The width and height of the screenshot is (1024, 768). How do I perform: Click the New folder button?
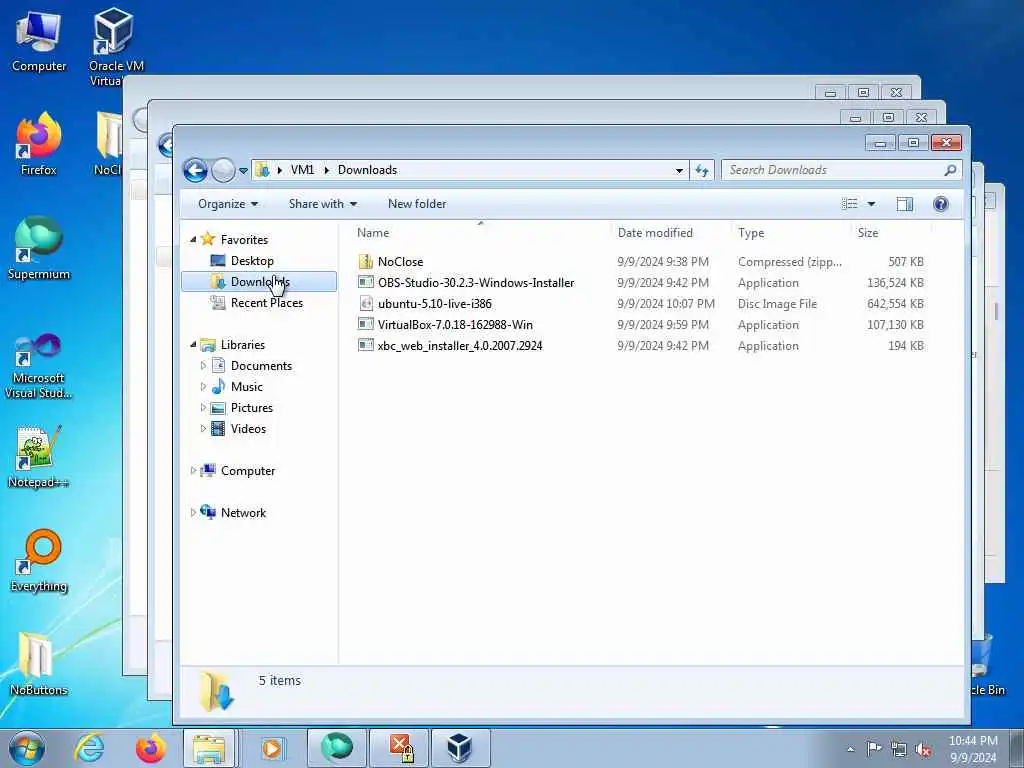417,204
